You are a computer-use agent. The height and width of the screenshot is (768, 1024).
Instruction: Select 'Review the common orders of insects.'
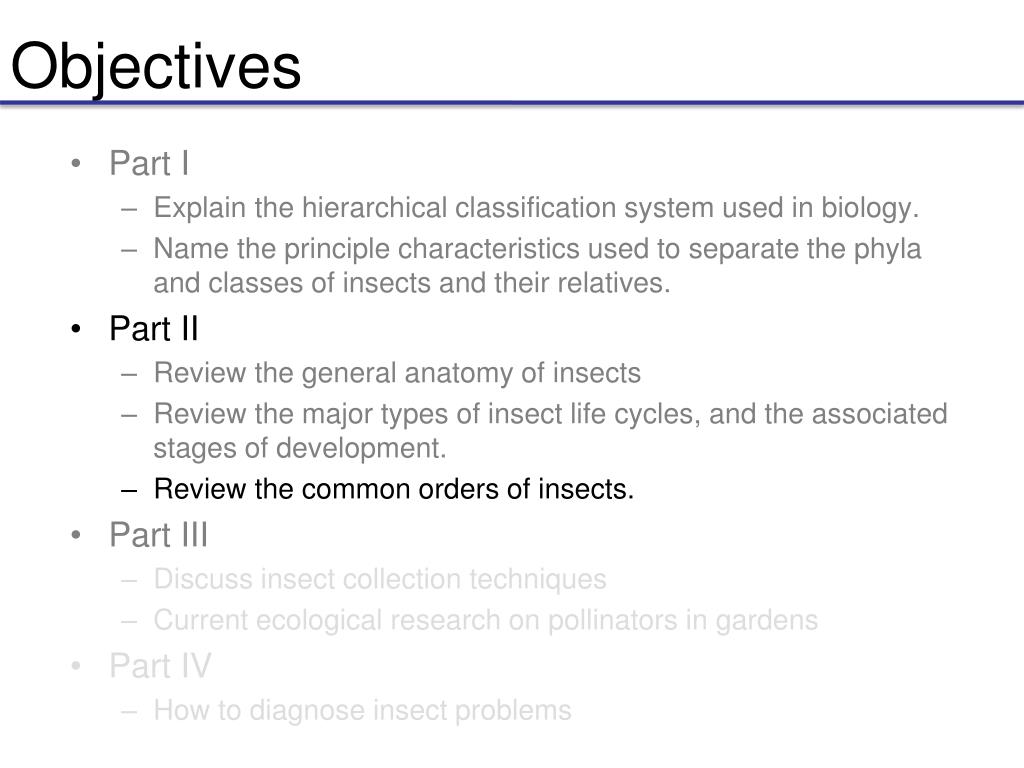[394, 489]
